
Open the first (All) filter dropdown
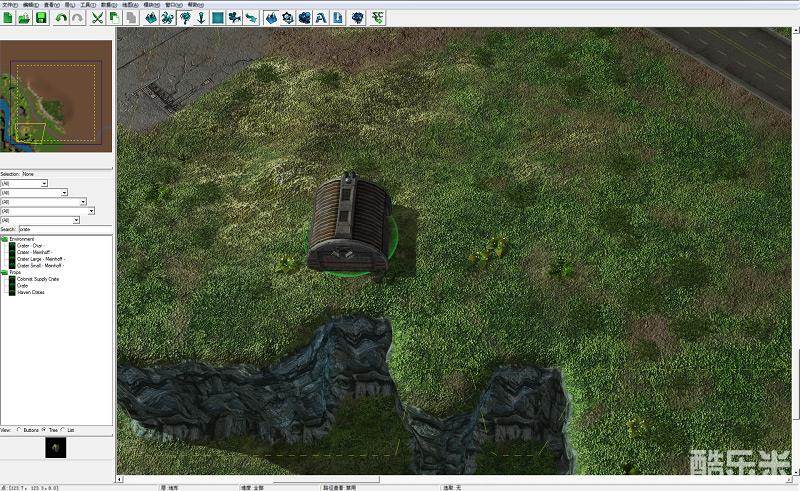tap(44, 184)
